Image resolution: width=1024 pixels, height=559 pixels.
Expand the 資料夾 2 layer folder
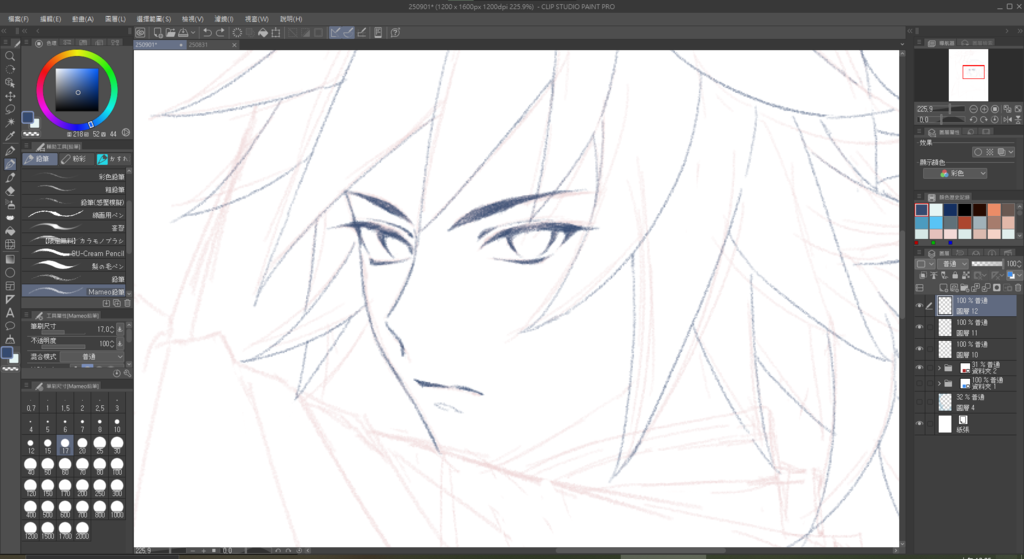tap(939, 368)
